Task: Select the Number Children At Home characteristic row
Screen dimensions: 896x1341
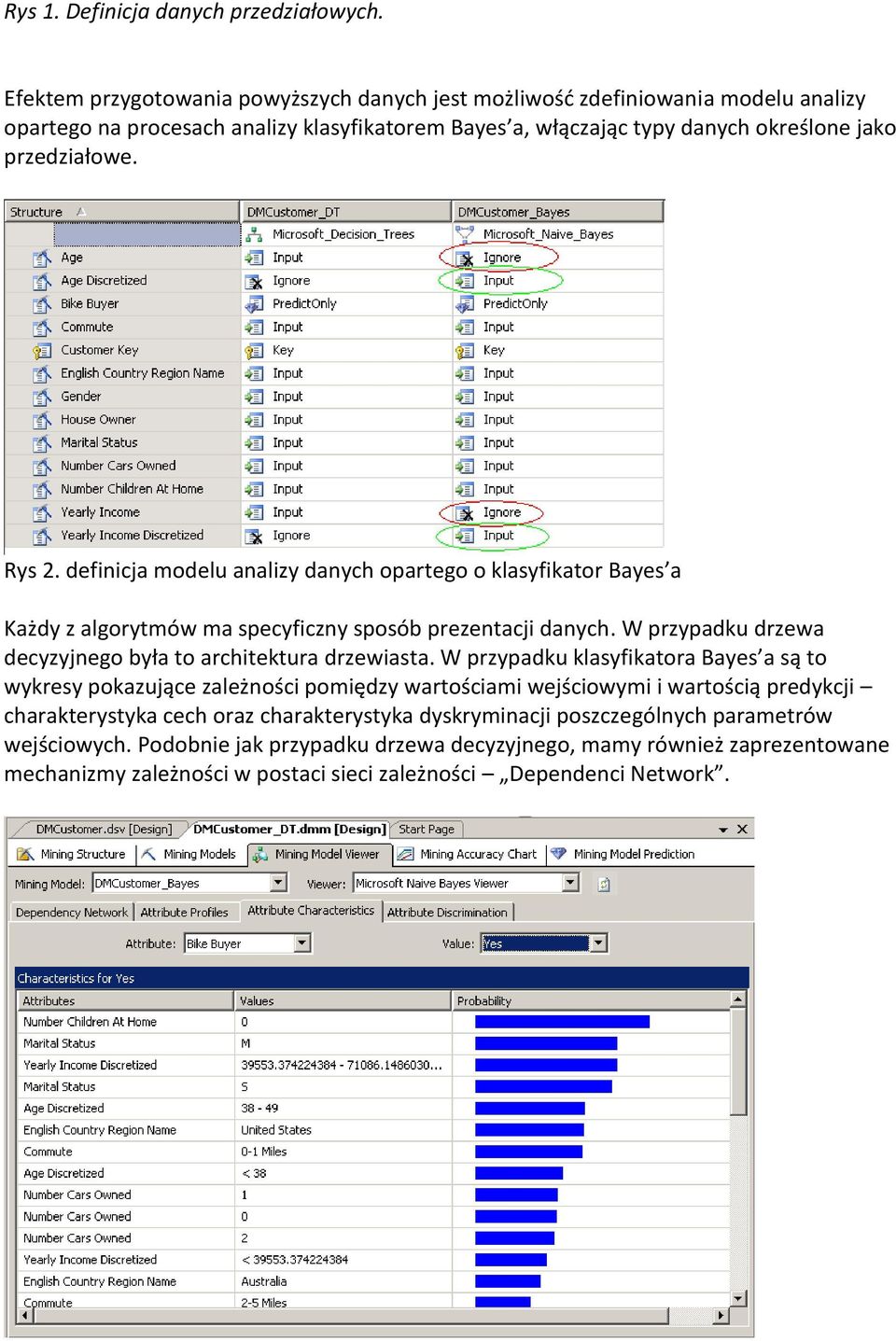Action: click(x=373, y=1022)
